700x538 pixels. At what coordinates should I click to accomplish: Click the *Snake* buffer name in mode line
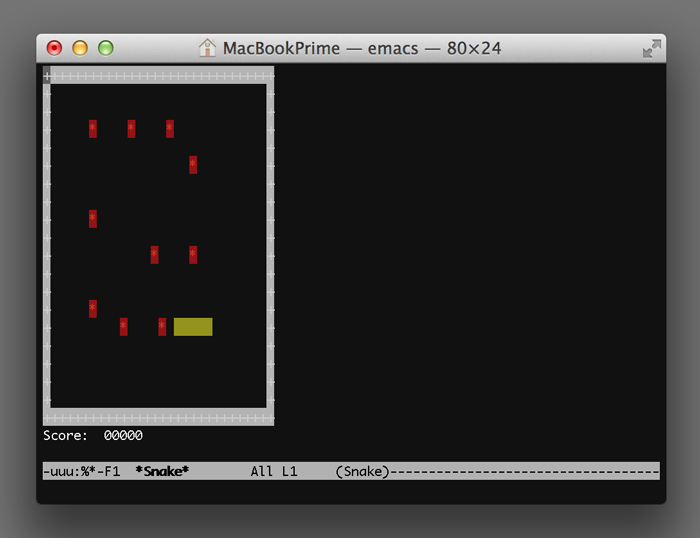click(x=162, y=471)
